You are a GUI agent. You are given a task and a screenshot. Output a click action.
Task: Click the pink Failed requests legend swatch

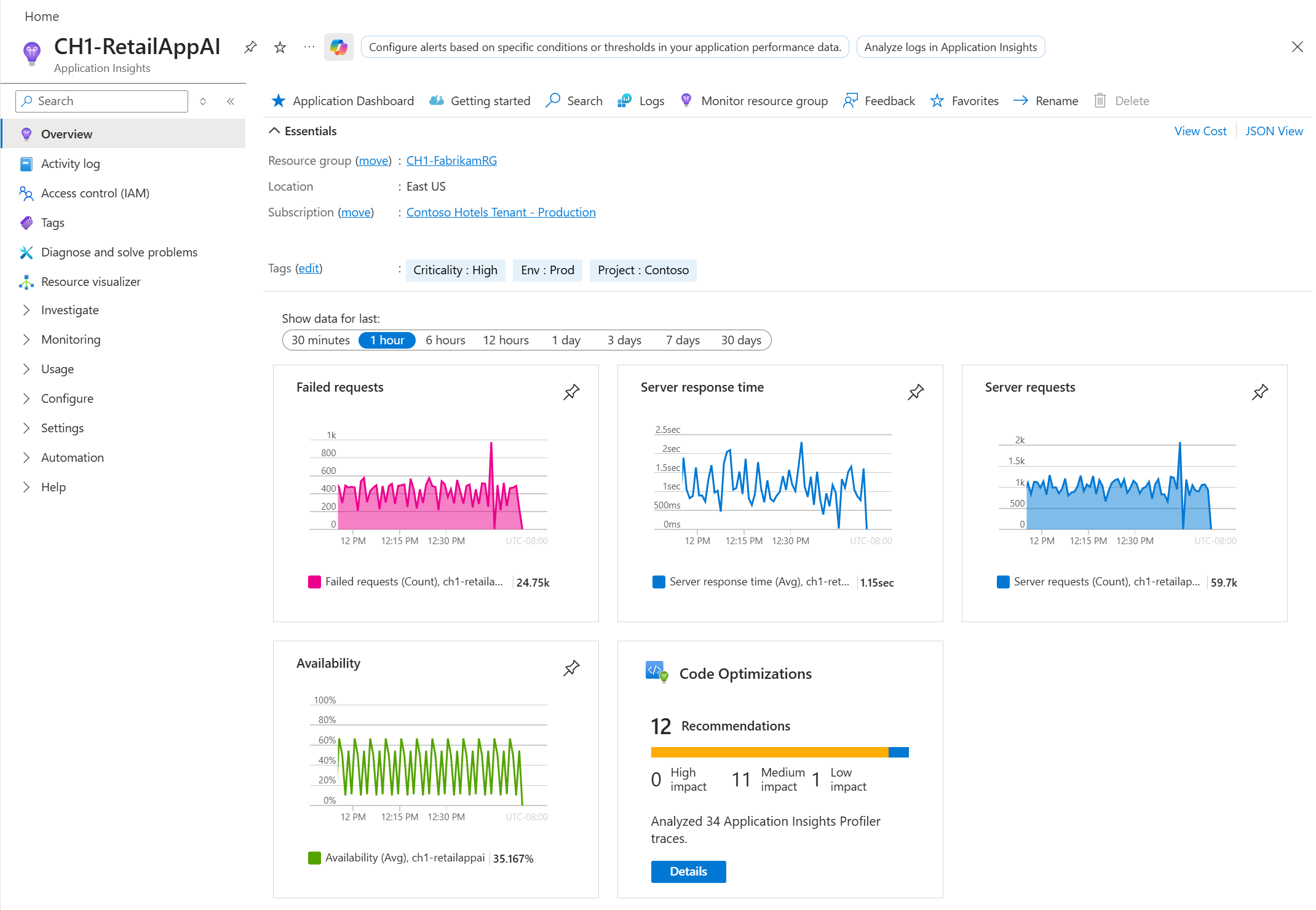[314, 582]
